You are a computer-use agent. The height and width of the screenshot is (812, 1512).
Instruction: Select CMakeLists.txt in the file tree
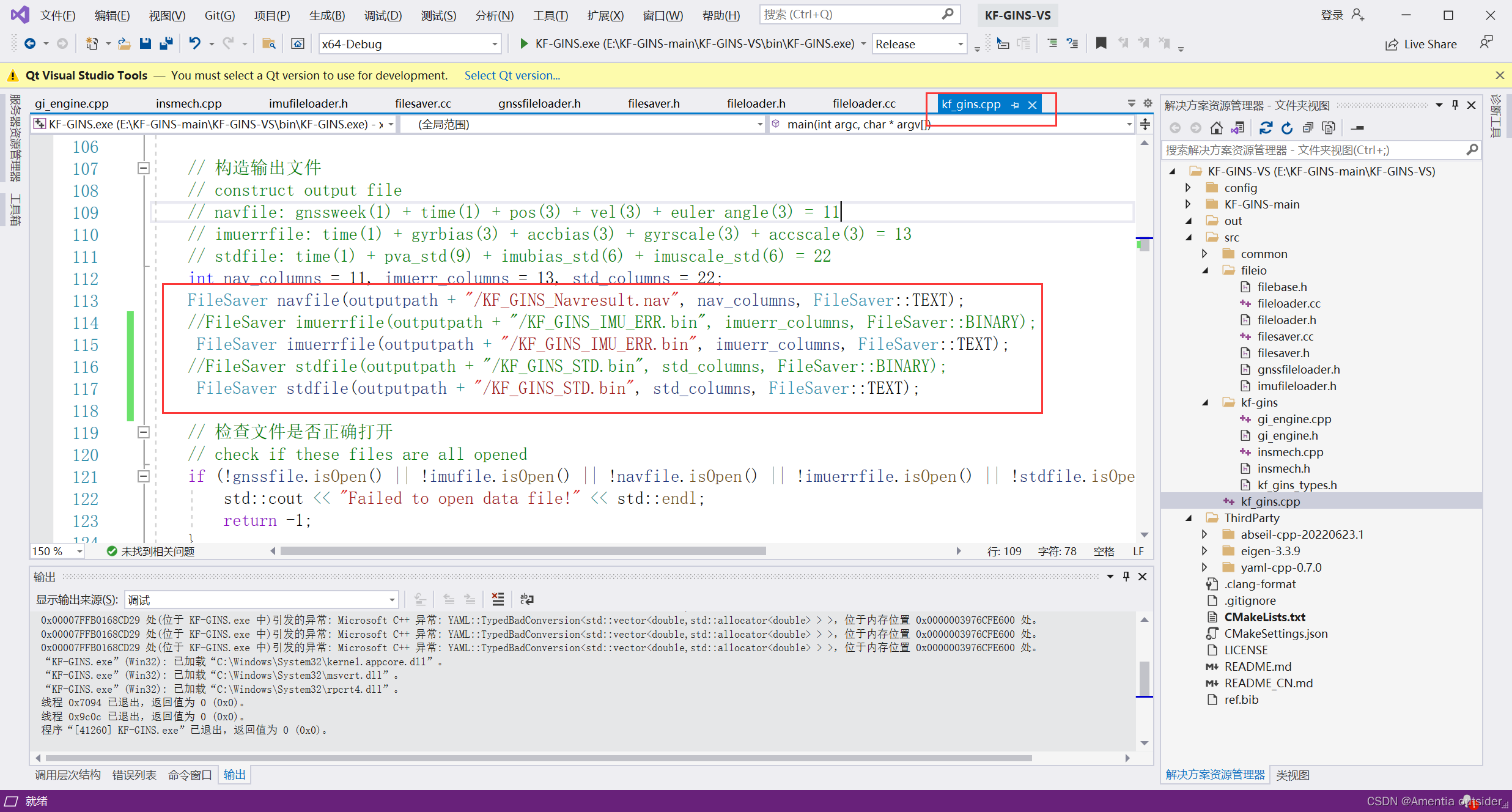coord(1264,617)
